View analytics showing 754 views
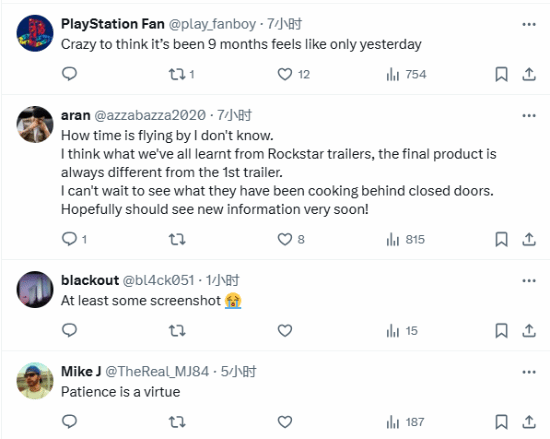The image size is (550, 439). click(x=406, y=74)
